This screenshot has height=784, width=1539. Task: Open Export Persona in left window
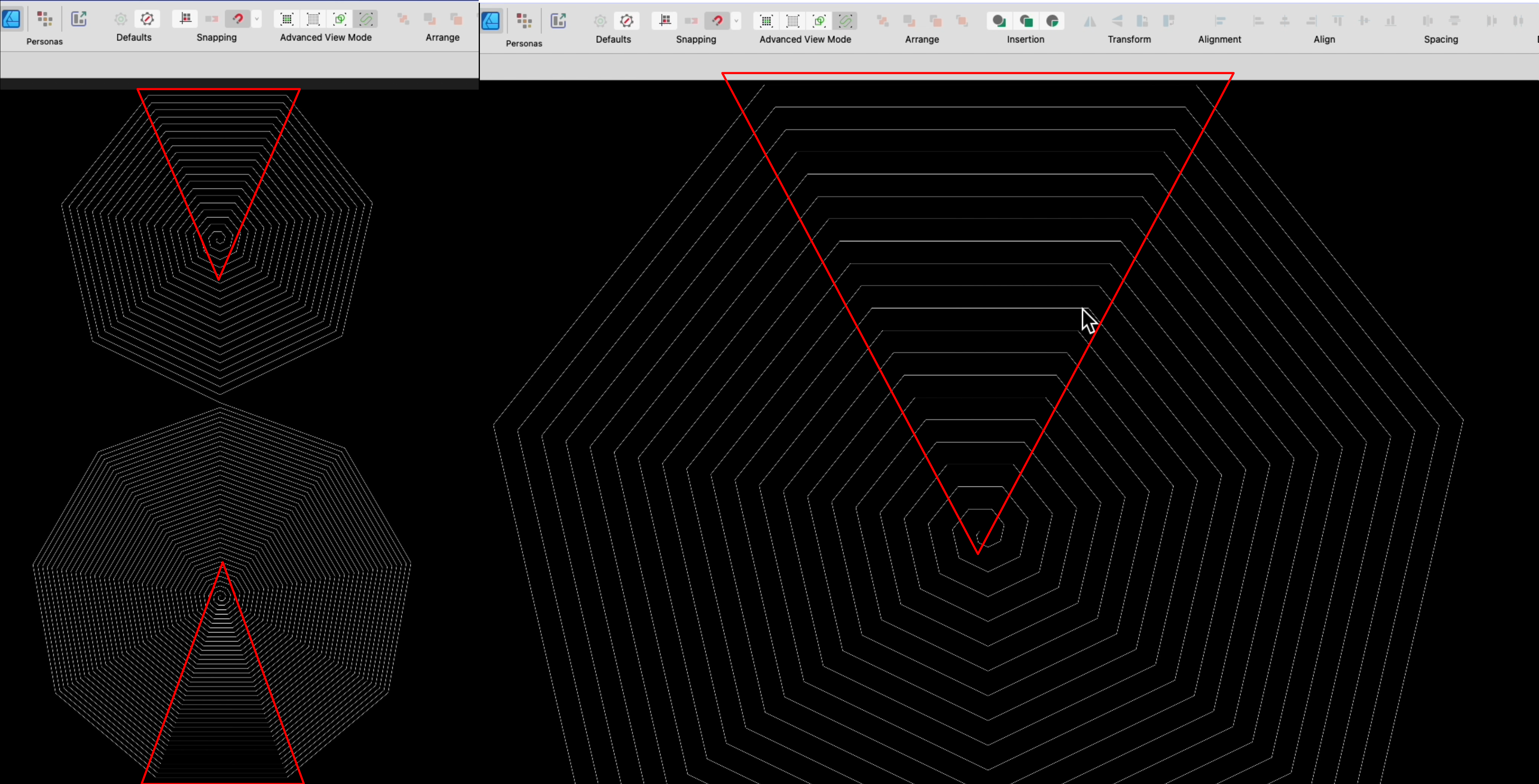click(79, 18)
